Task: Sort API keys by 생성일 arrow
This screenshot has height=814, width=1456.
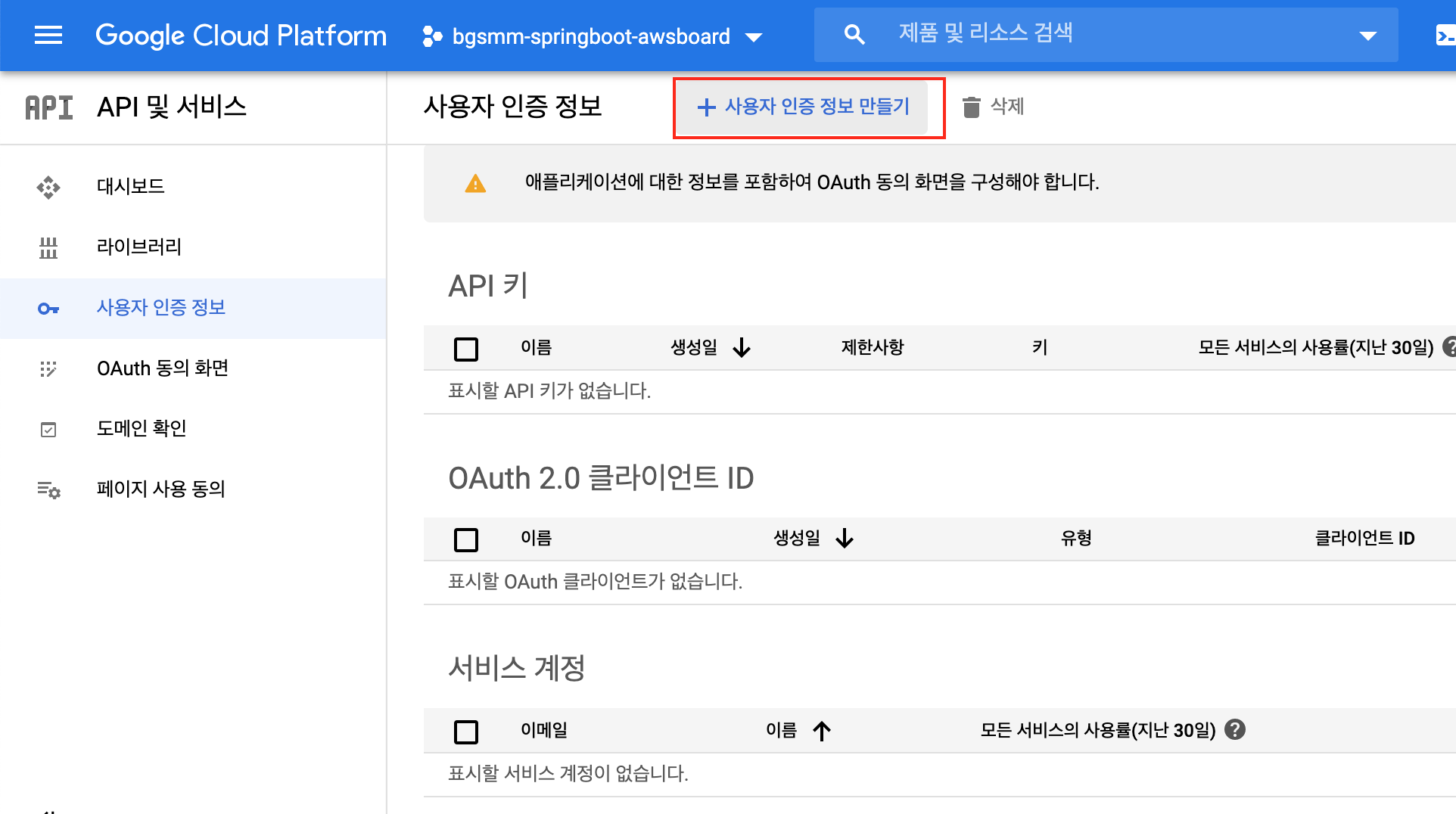Action: click(742, 348)
